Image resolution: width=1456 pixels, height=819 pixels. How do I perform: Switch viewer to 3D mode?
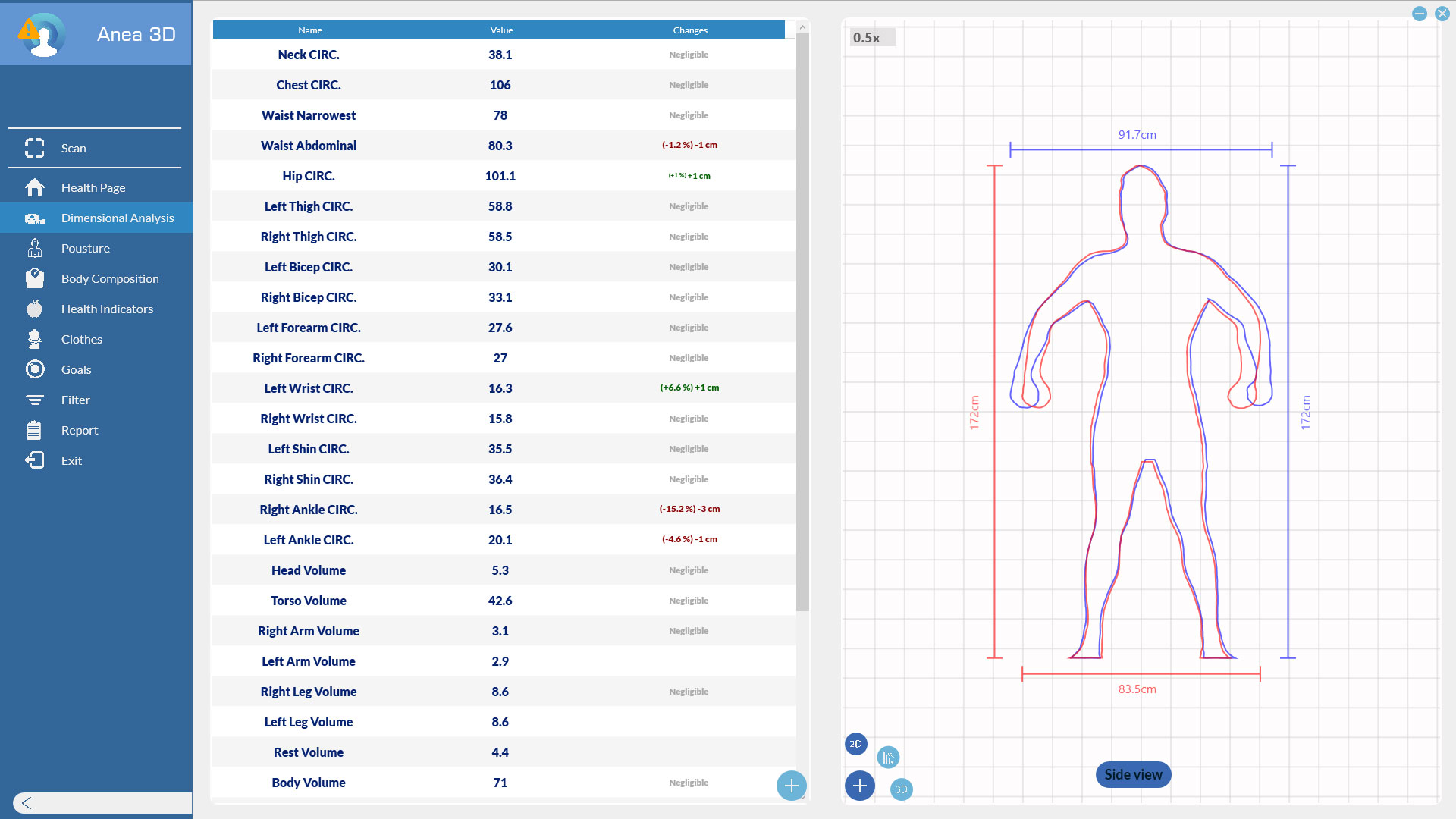tap(901, 789)
